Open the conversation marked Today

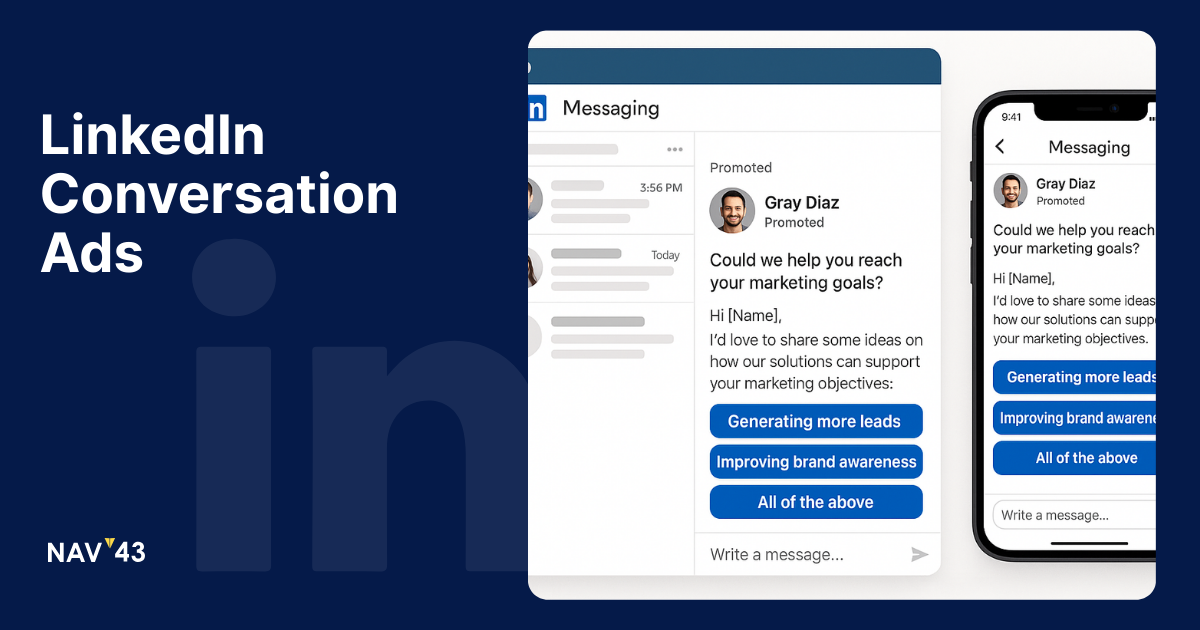pos(611,268)
